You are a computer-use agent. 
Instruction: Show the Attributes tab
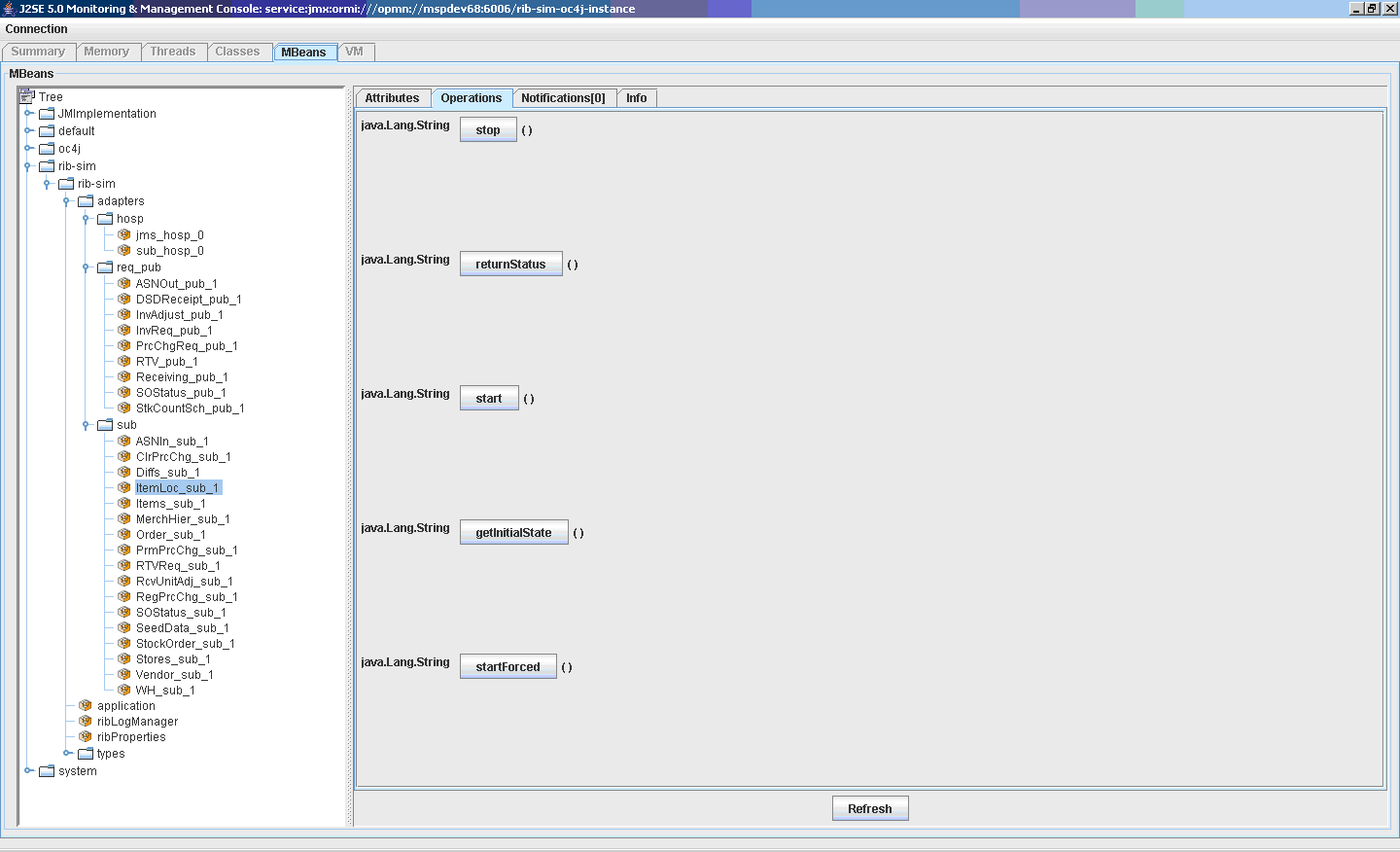[x=392, y=98]
